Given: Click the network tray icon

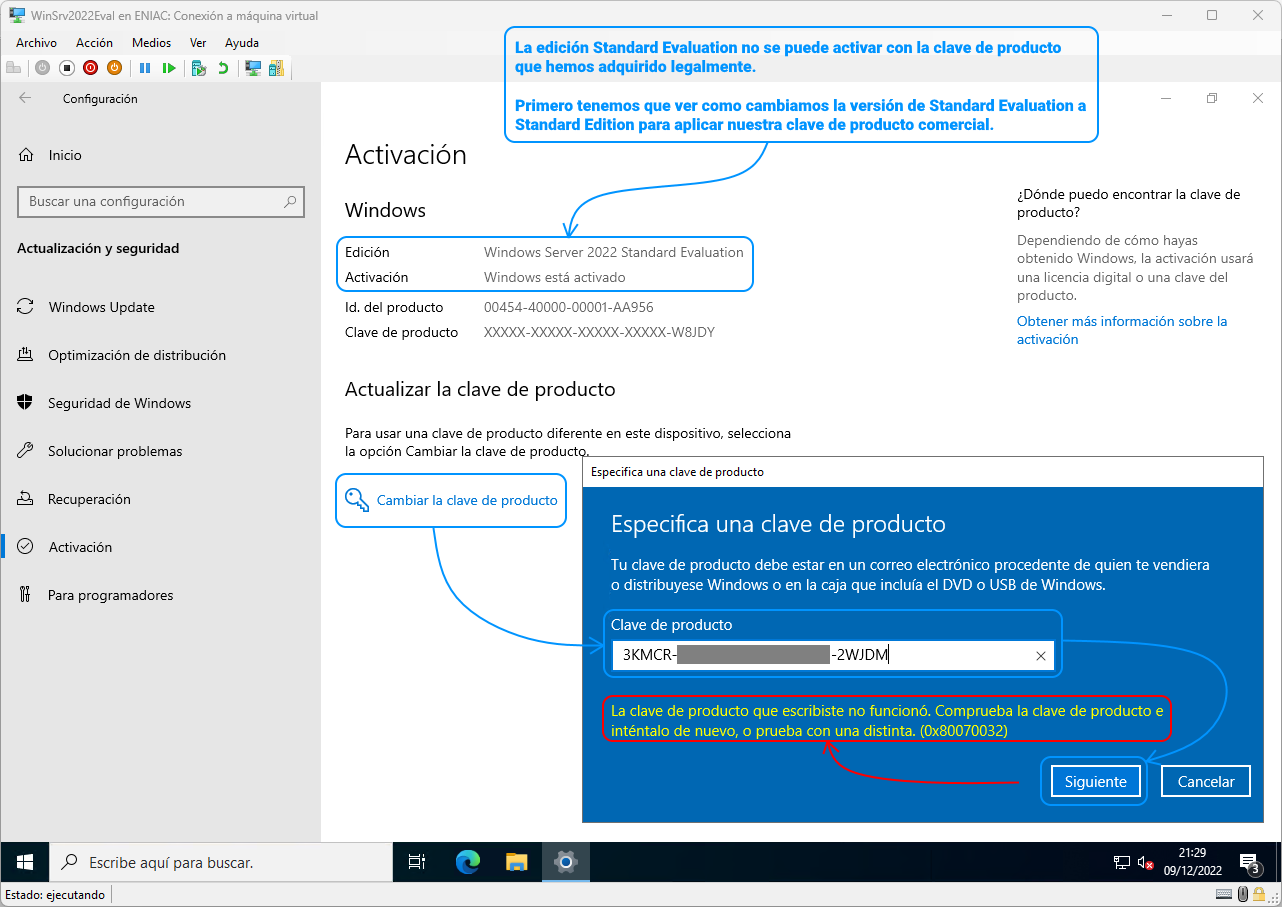Looking at the screenshot, I should (x=1122, y=862).
